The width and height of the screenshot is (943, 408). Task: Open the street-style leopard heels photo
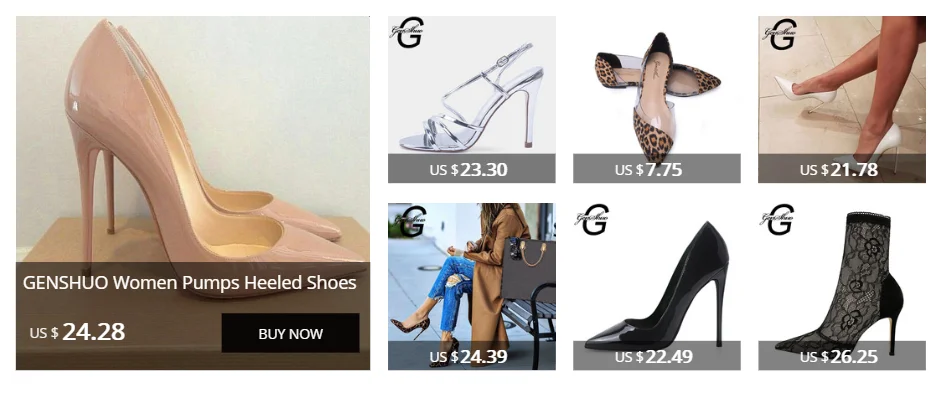(x=472, y=271)
